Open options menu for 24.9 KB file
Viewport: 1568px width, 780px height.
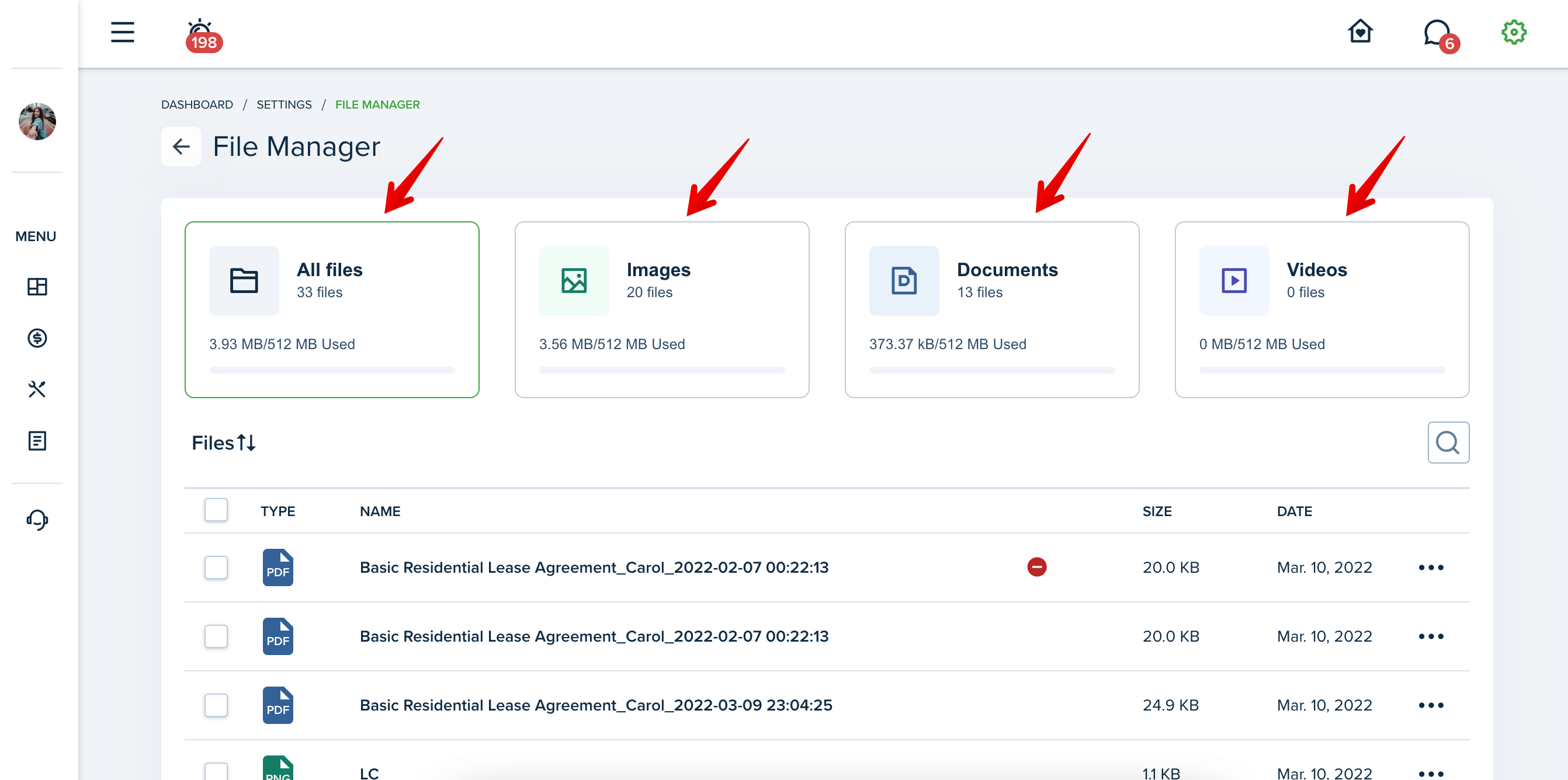[1431, 705]
